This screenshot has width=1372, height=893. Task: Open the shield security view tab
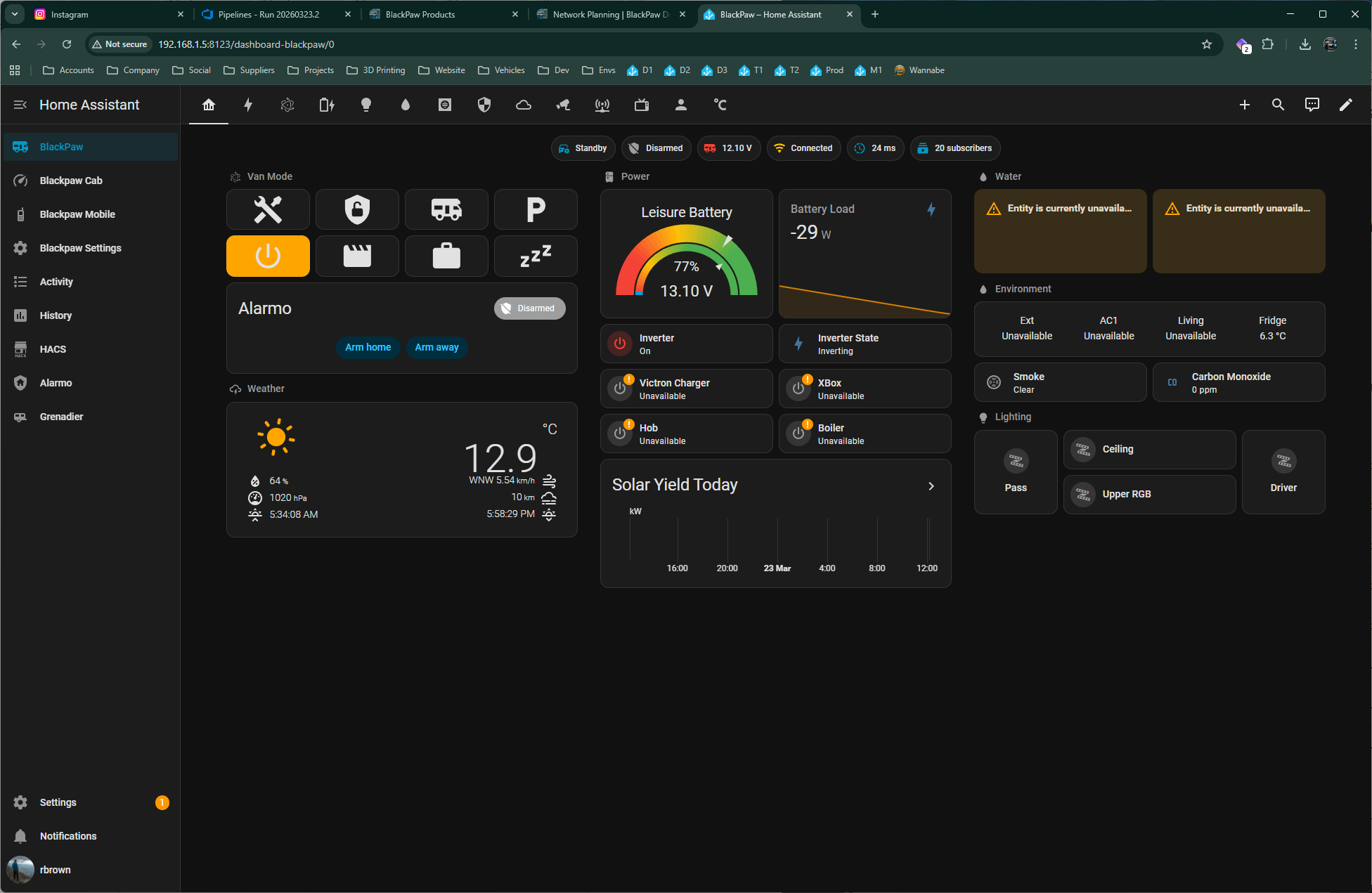484,105
